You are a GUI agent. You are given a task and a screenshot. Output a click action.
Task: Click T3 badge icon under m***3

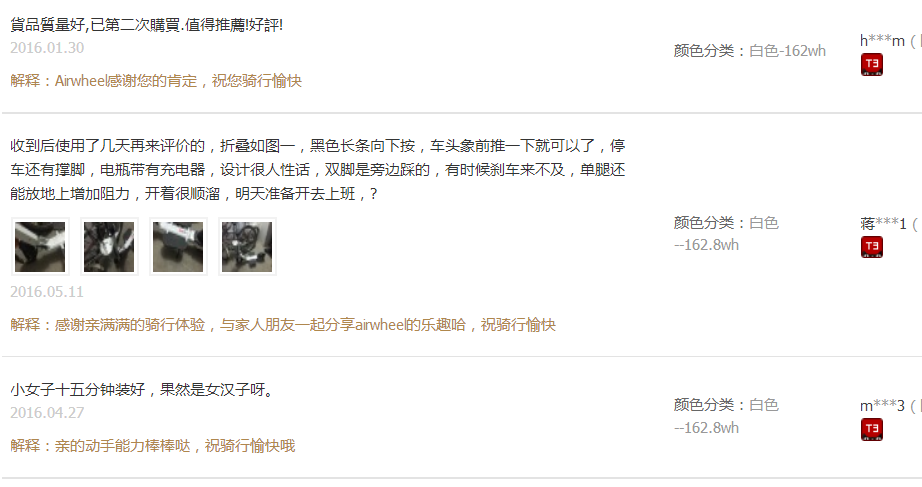[x=872, y=429]
